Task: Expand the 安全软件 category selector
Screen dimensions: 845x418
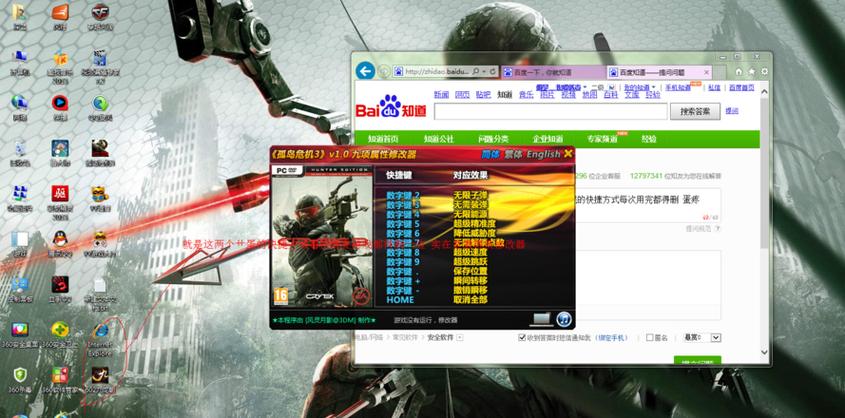Action: [460, 338]
